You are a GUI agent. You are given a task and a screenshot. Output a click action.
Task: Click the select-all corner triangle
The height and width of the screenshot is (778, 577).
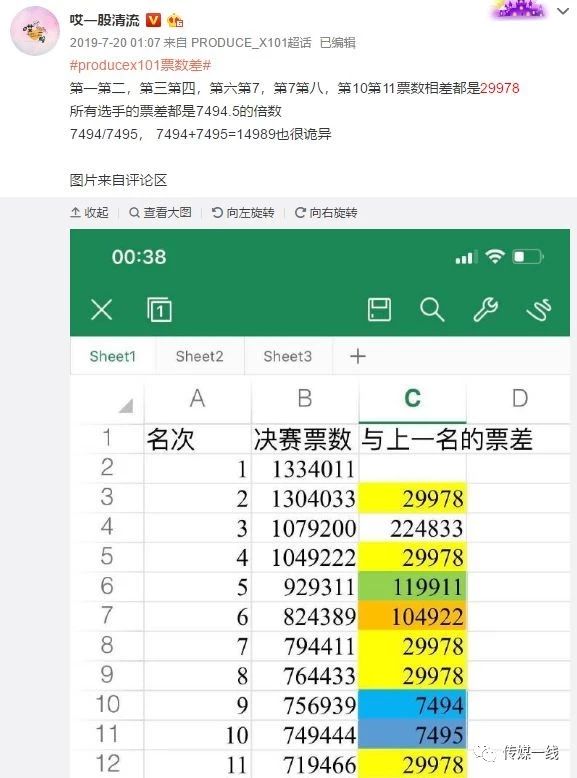pos(126,406)
